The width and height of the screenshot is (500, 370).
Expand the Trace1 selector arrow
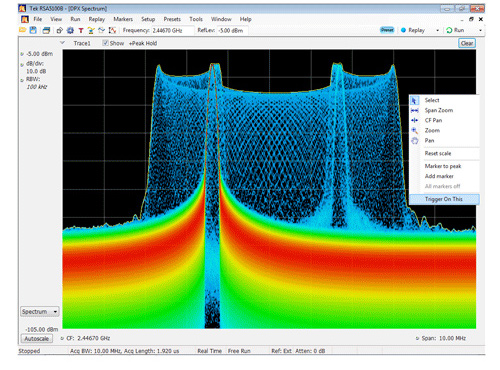point(62,43)
